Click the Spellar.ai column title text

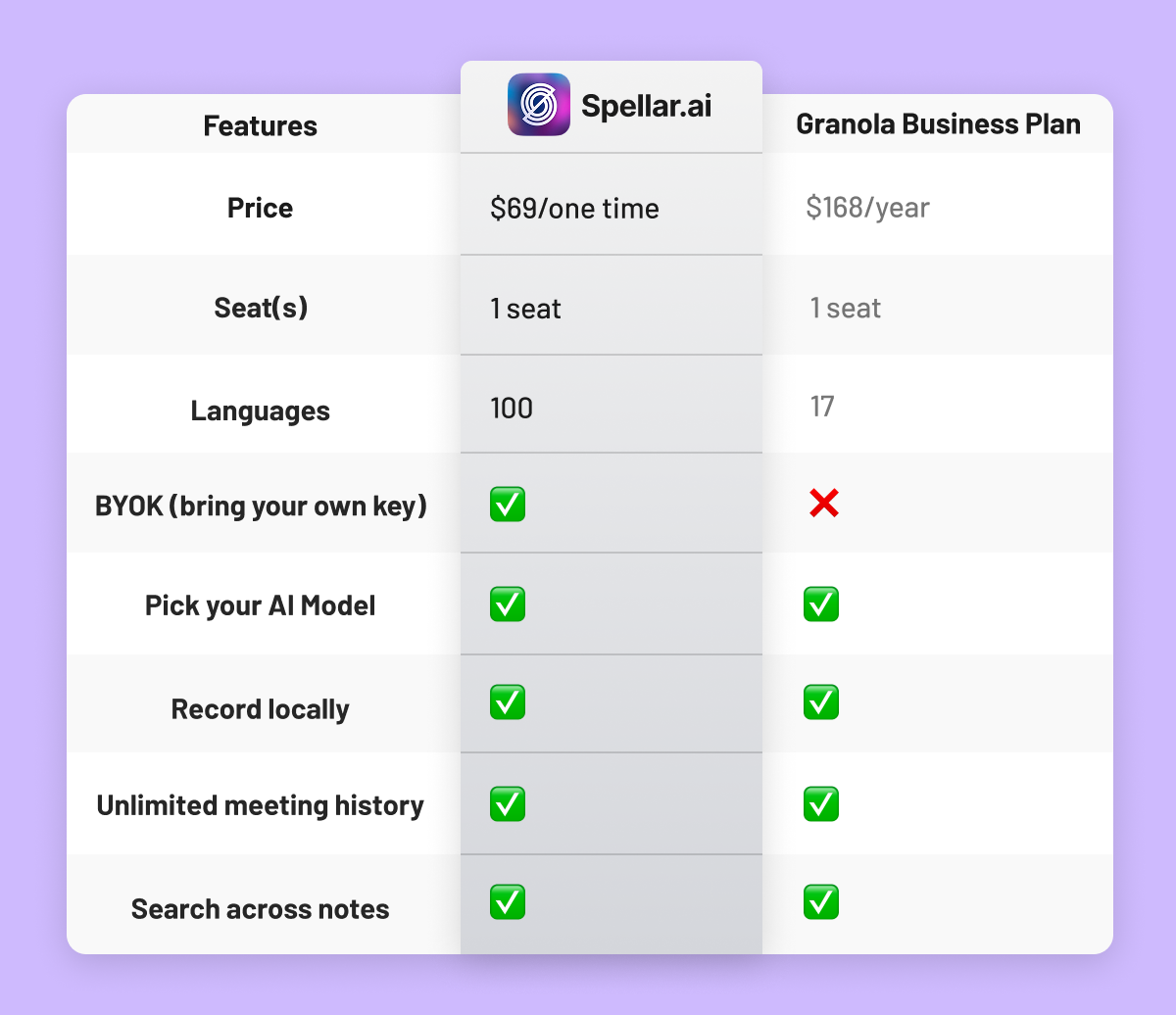pos(647,106)
